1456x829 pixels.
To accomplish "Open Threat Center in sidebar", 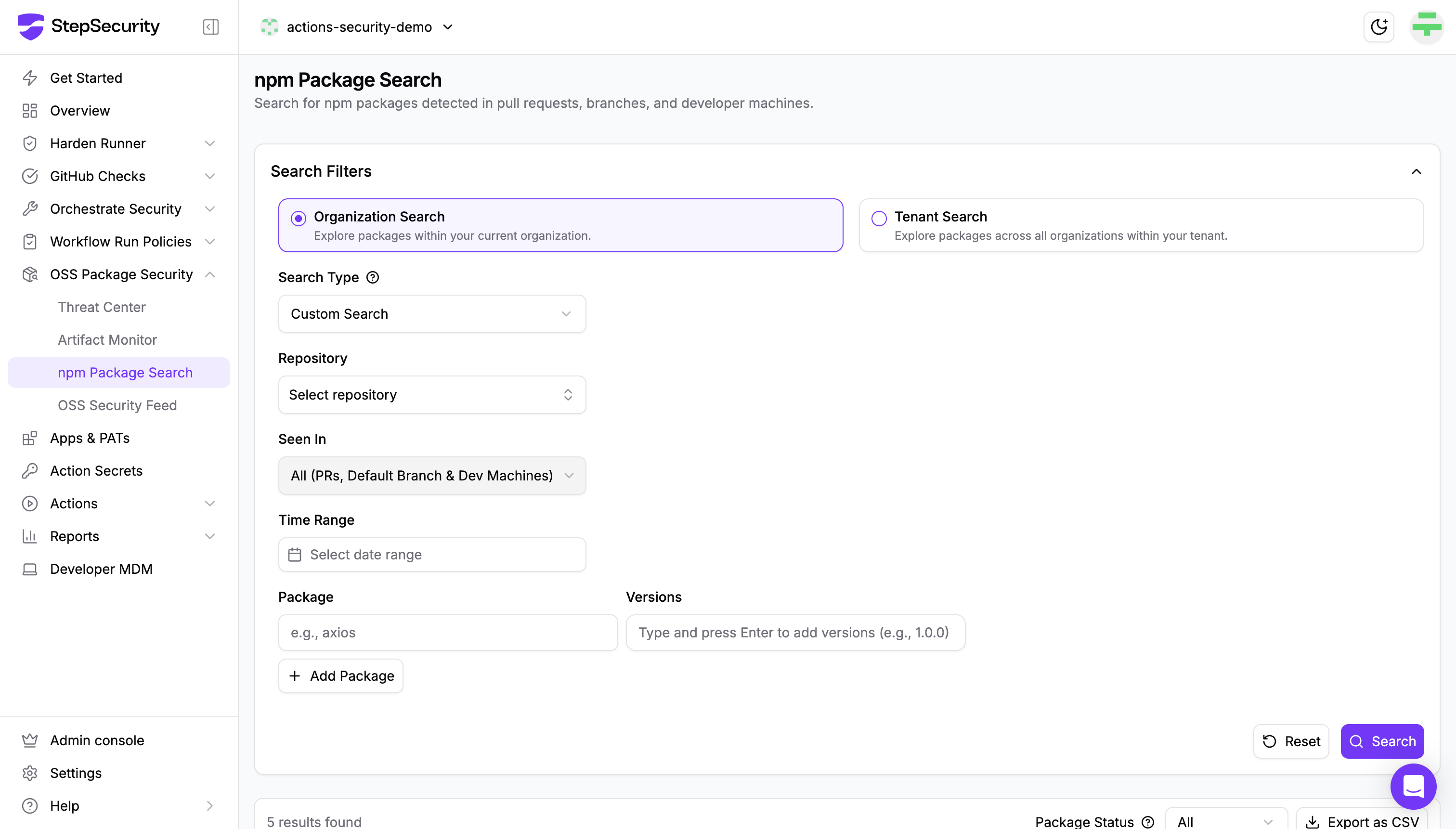I will [102, 307].
